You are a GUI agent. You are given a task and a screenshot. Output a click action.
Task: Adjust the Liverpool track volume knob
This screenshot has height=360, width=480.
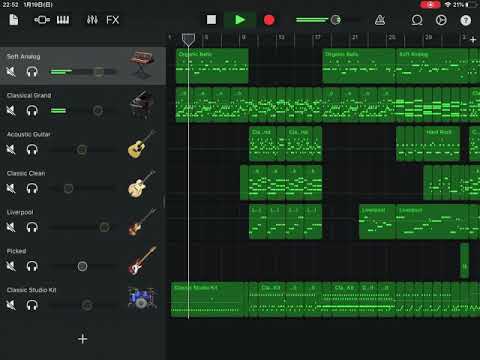(x=104, y=227)
